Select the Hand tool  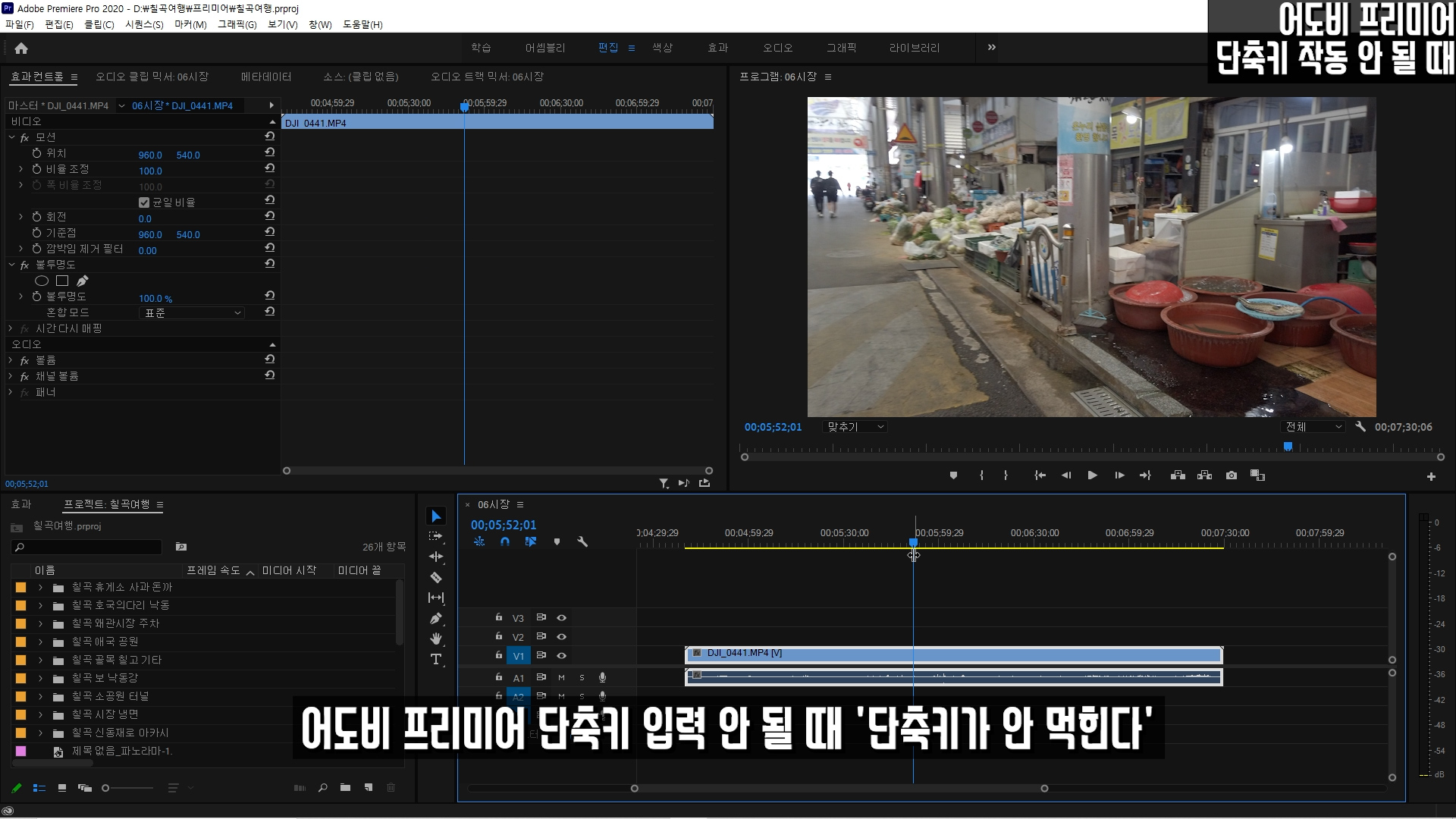tap(436, 639)
